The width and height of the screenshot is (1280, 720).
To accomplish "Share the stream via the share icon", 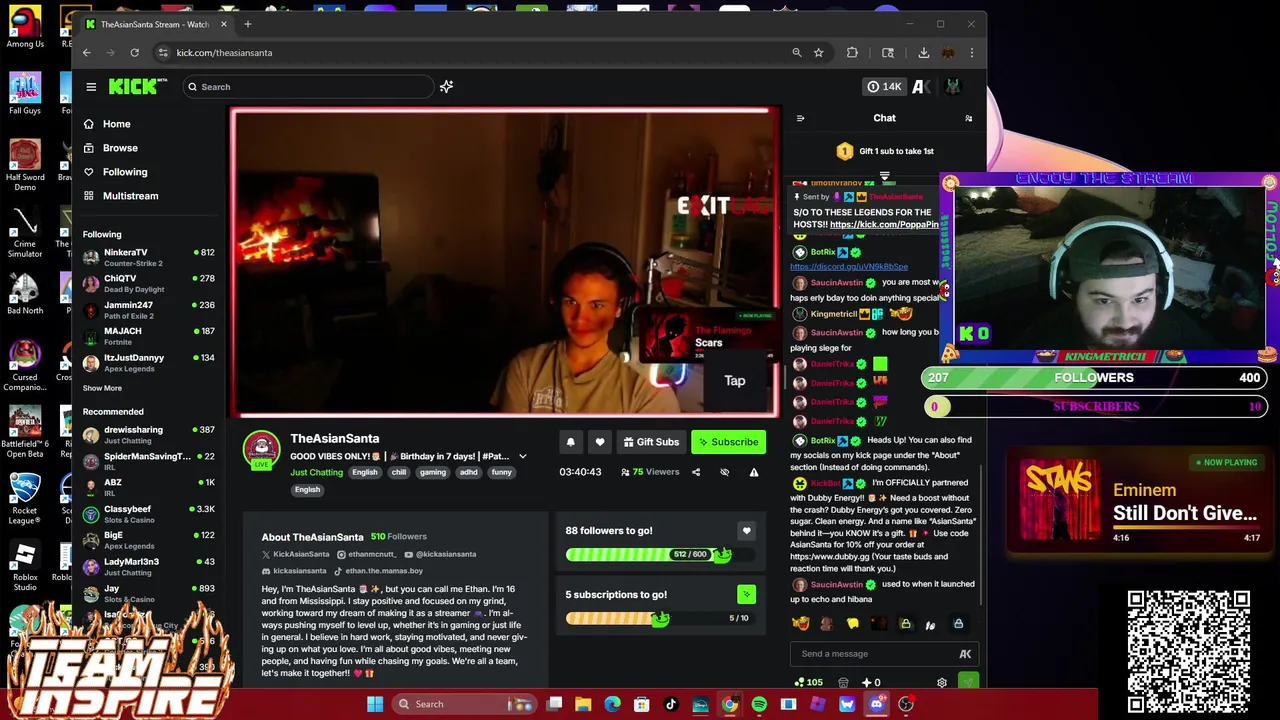I will 696,472.
